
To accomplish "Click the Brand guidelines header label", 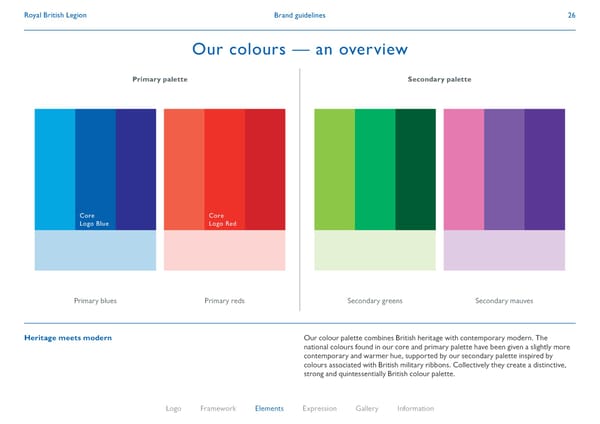I will point(299,16).
